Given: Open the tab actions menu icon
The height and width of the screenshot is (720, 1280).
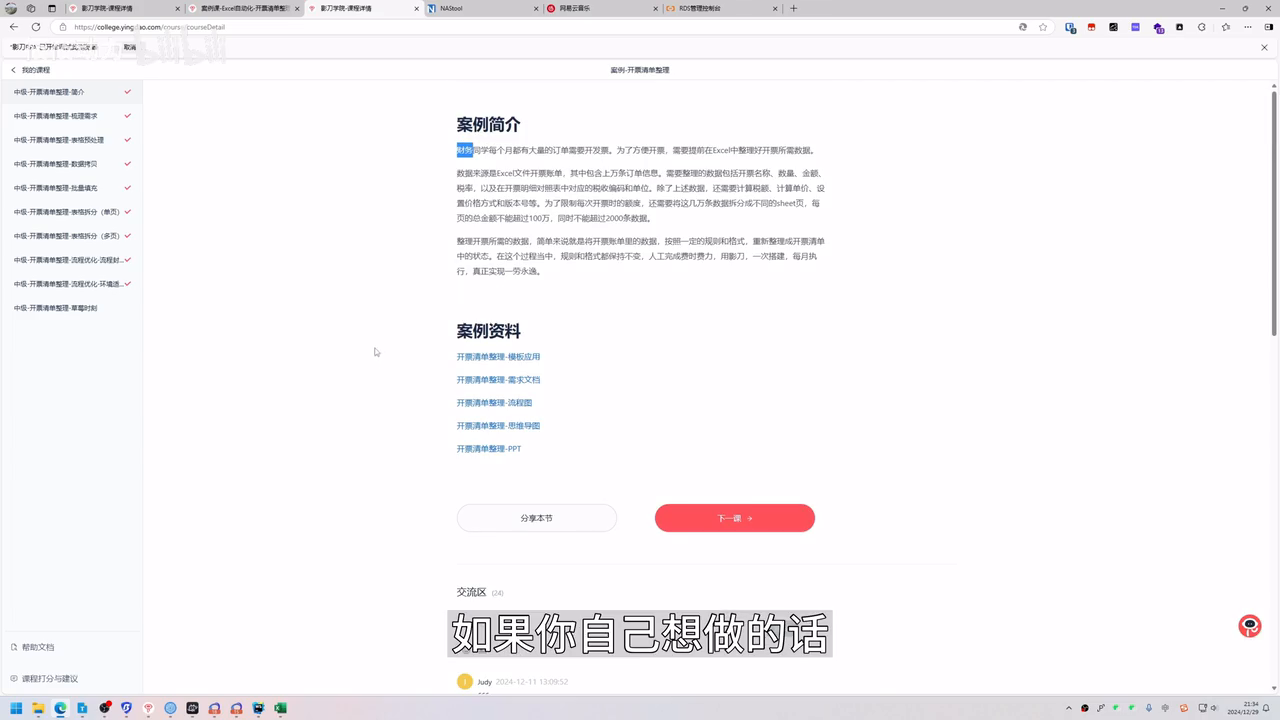Looking at the screenshot, I should 52,8.
